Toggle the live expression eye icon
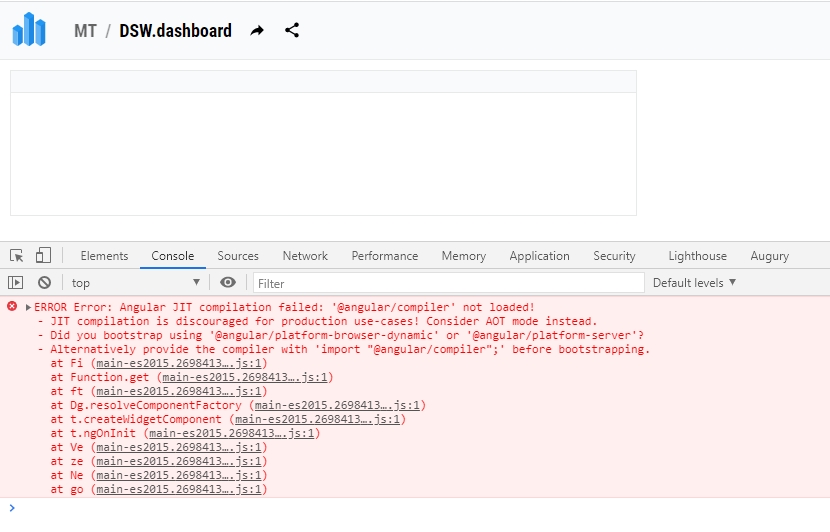This screenshot has width=830, height=532. pos(228,282)
